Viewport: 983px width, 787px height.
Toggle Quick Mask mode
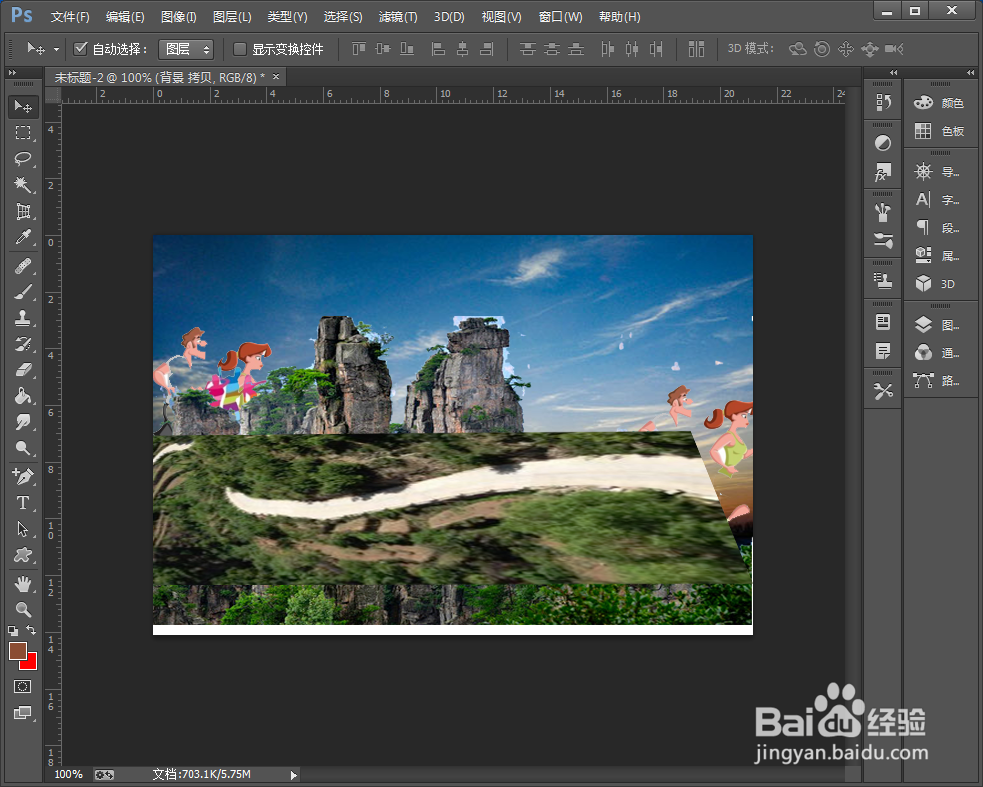23,686
